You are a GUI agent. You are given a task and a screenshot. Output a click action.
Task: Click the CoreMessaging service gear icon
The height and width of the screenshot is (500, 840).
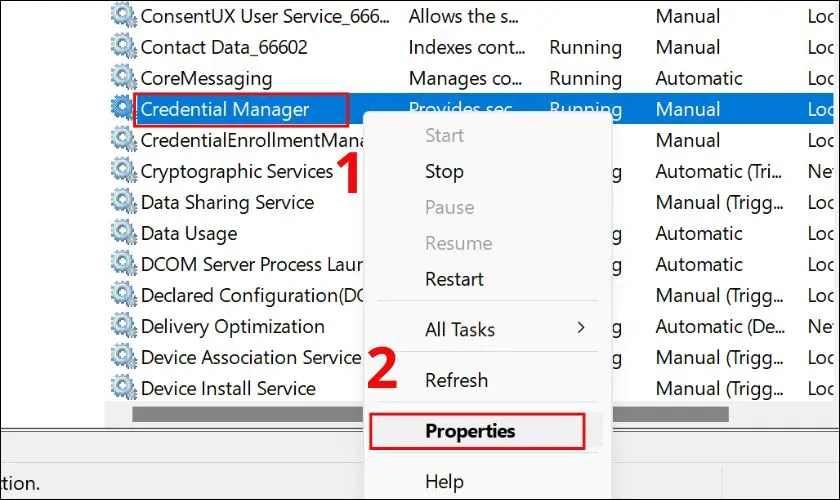pyautogui.click(x=124, y=78)
